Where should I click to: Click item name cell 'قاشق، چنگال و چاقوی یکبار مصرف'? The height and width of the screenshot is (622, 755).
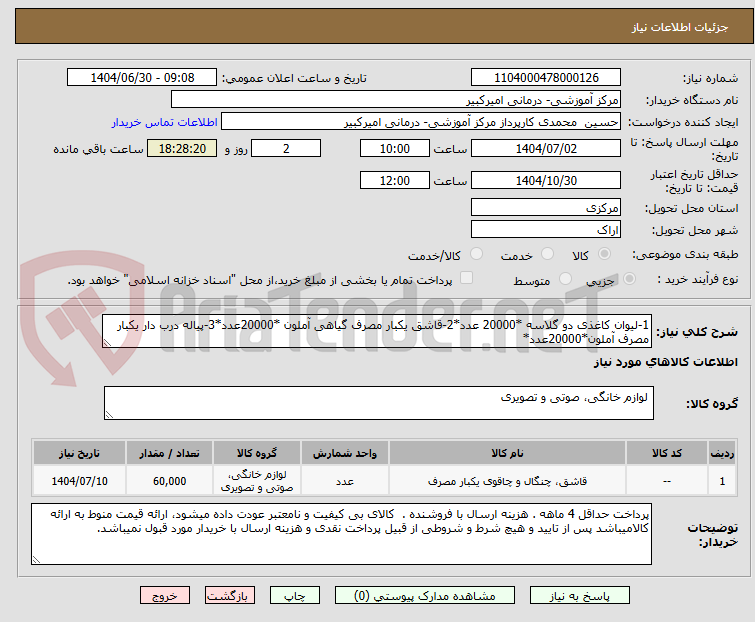click(x=507, y=481)
